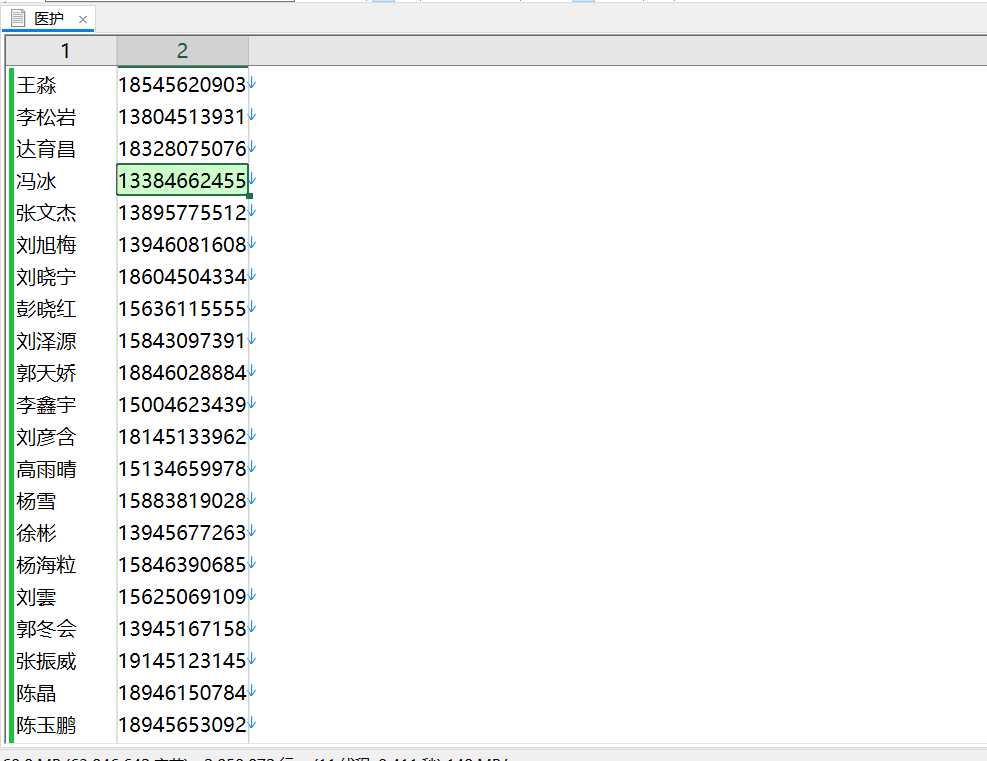Click phone number 18145133962
The width and height of the screenshot is (987, 761).
(x=182, y=436)
